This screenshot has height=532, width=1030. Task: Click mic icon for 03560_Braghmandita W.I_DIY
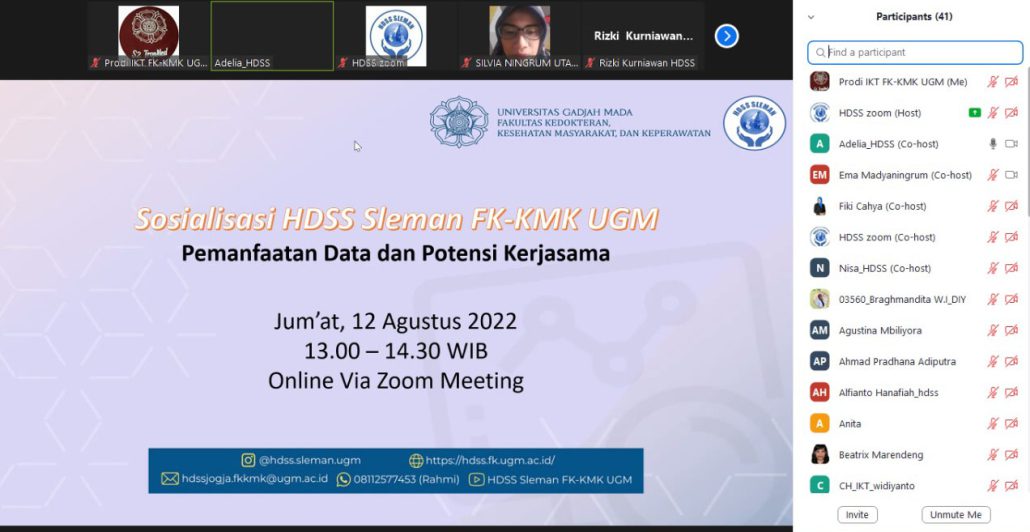pyautogui.click(x=993, y=299)
